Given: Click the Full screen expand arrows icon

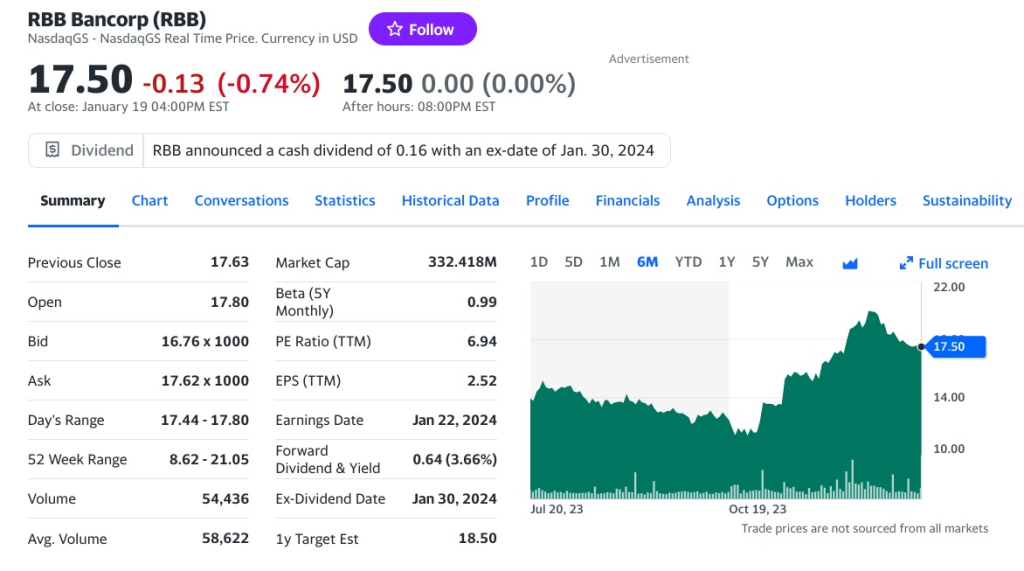Looking at the screenshot, I should 906,263.
